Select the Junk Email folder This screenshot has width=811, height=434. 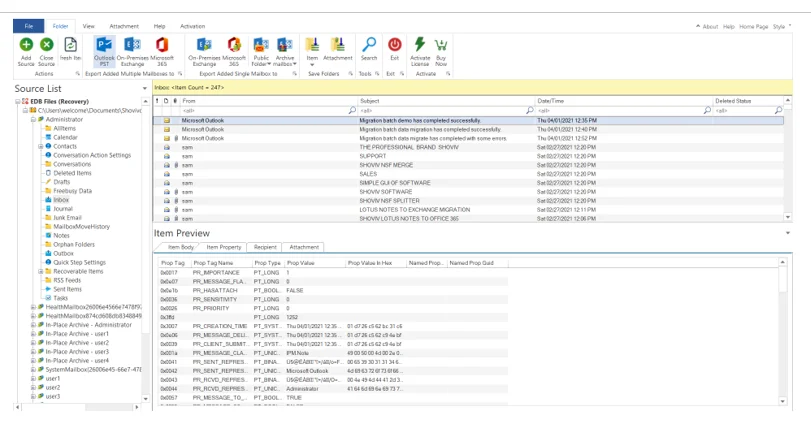[67, 218]
